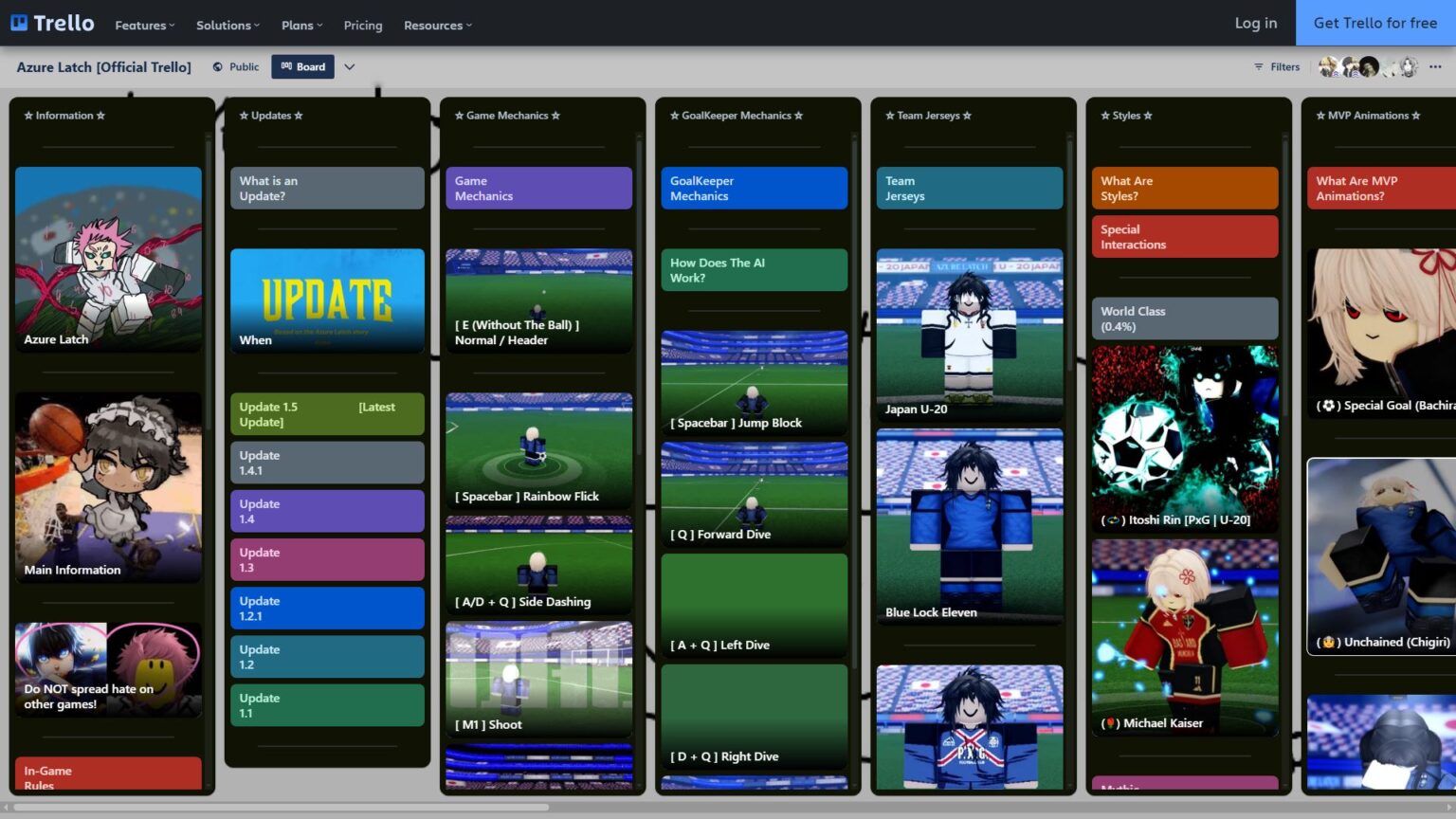Open the Filters icon
The image size is (1456, 819).
[x=1257, y=66]
